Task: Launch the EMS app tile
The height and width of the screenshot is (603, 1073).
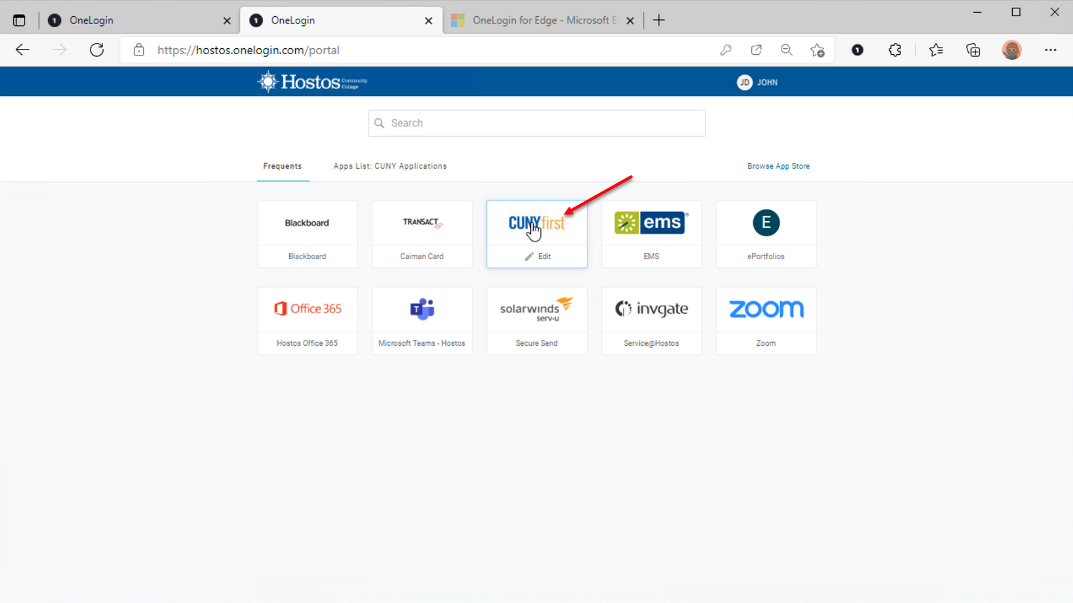Action: click(x=651, y=234)
